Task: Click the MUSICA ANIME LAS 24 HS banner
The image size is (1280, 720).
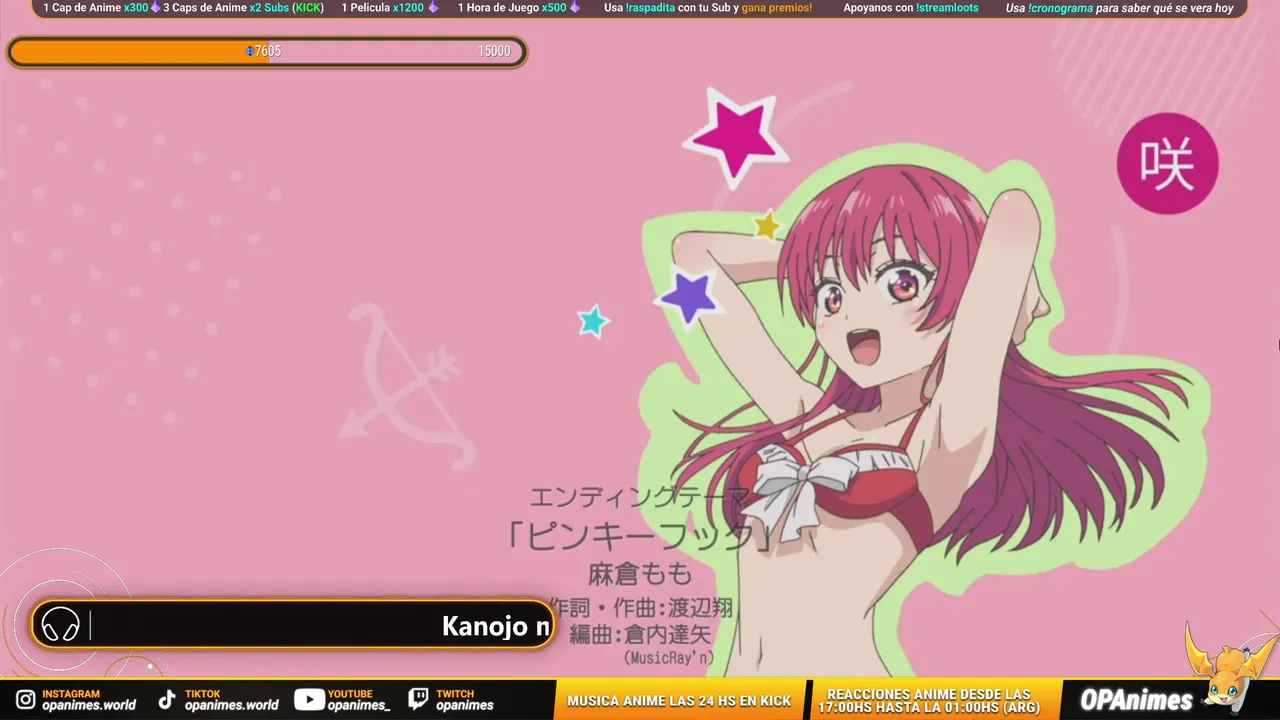Action: point(679,701)
